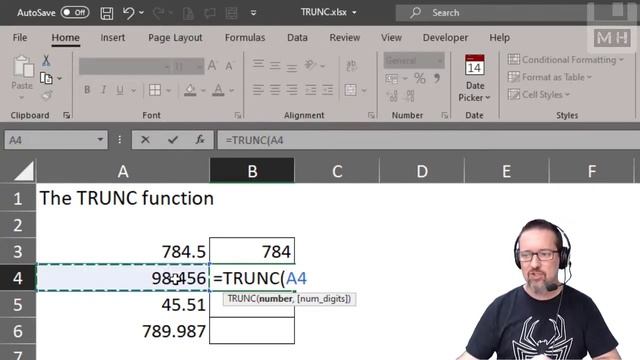Click Middle Align icon
The image size is (640, 360).
pyautogui.click(x=275, y=65)
